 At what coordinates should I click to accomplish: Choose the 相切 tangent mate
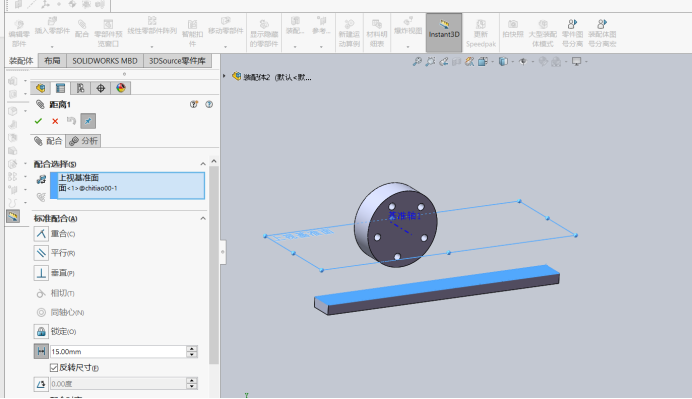coord(54,293)
